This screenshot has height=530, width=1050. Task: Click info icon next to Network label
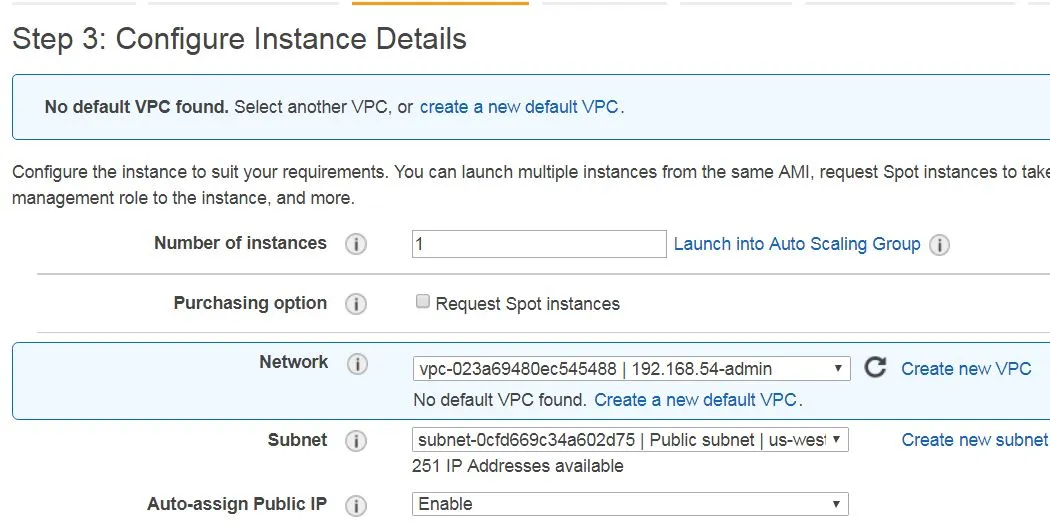[356, 364]
